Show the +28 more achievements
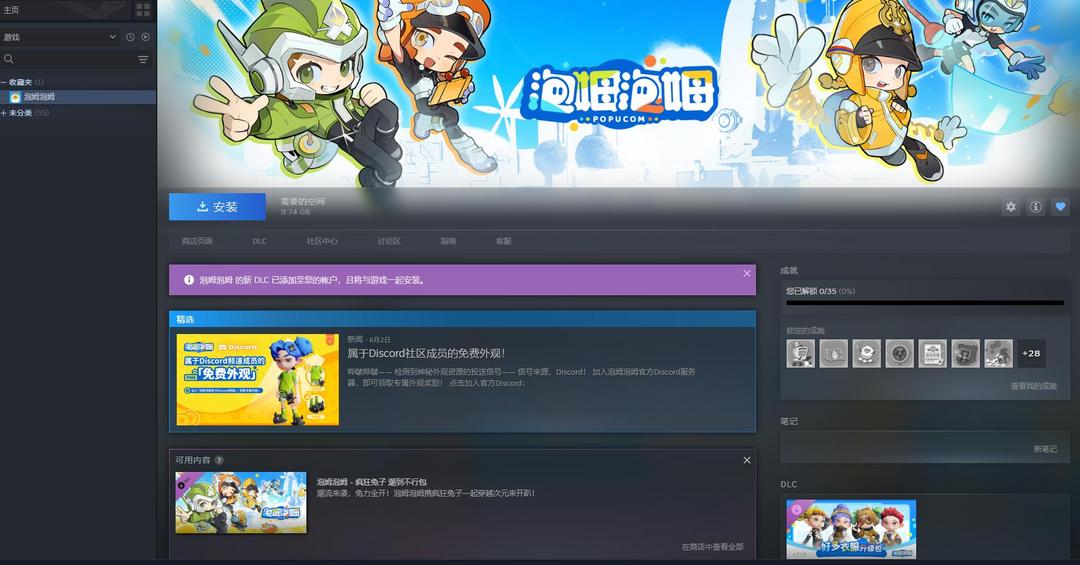This screenshot has width=1080, height=565. 1031,353
